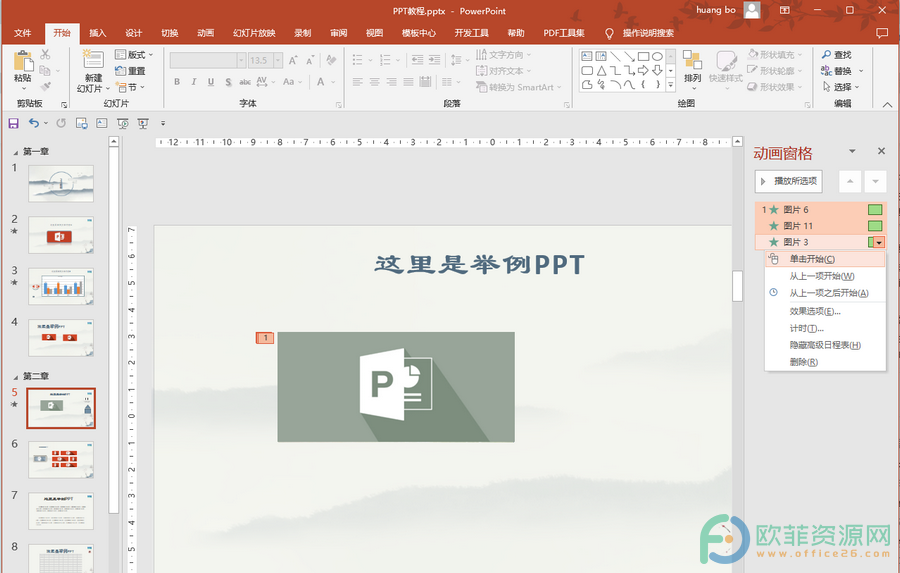Increase font size with larger A icon
Screen dimensions: 900x573
pos(293,60)
